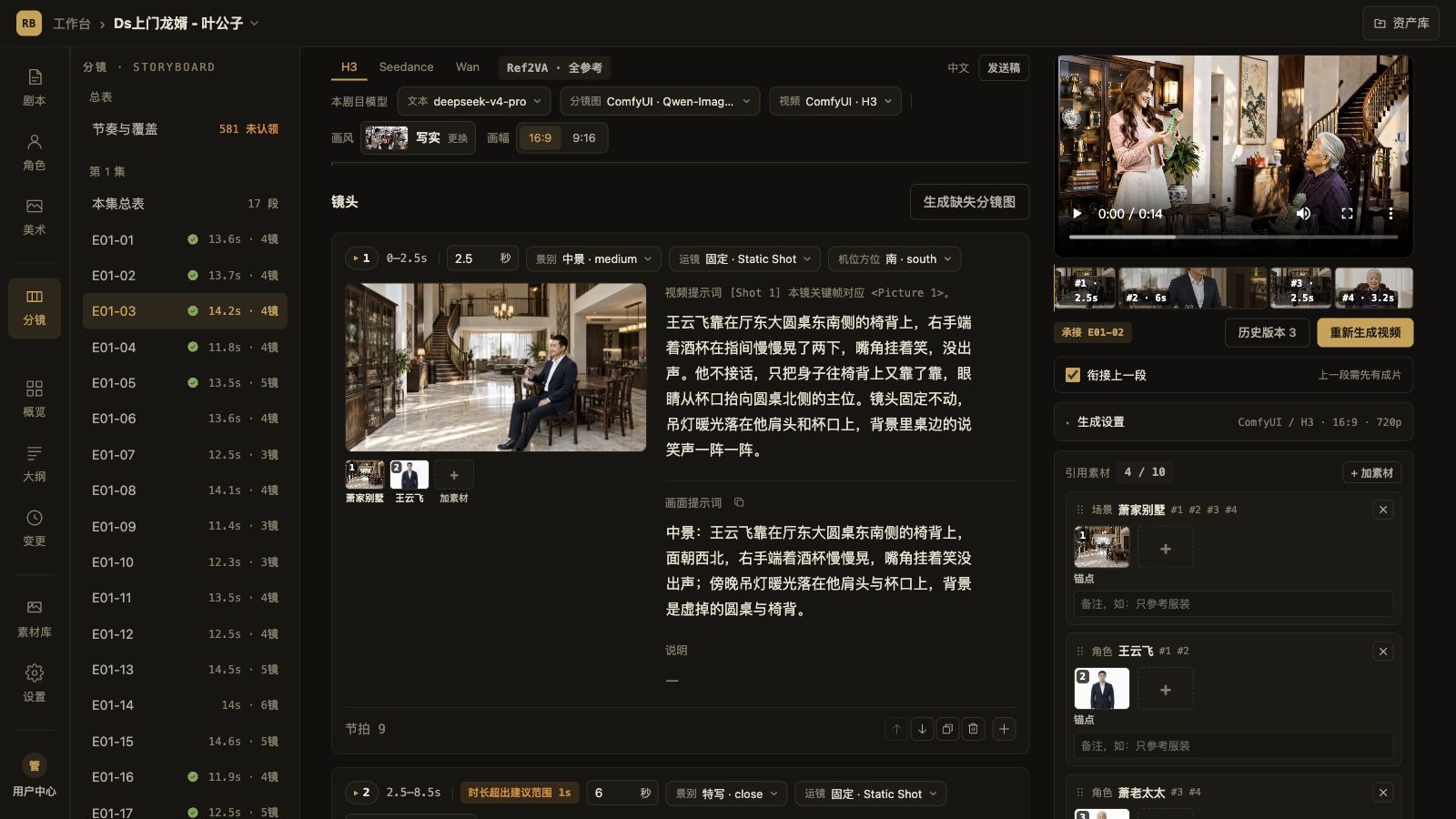Click 萧家别墅 备注 note input field
Viewport: 1456px width, 819px height.
1233,604
